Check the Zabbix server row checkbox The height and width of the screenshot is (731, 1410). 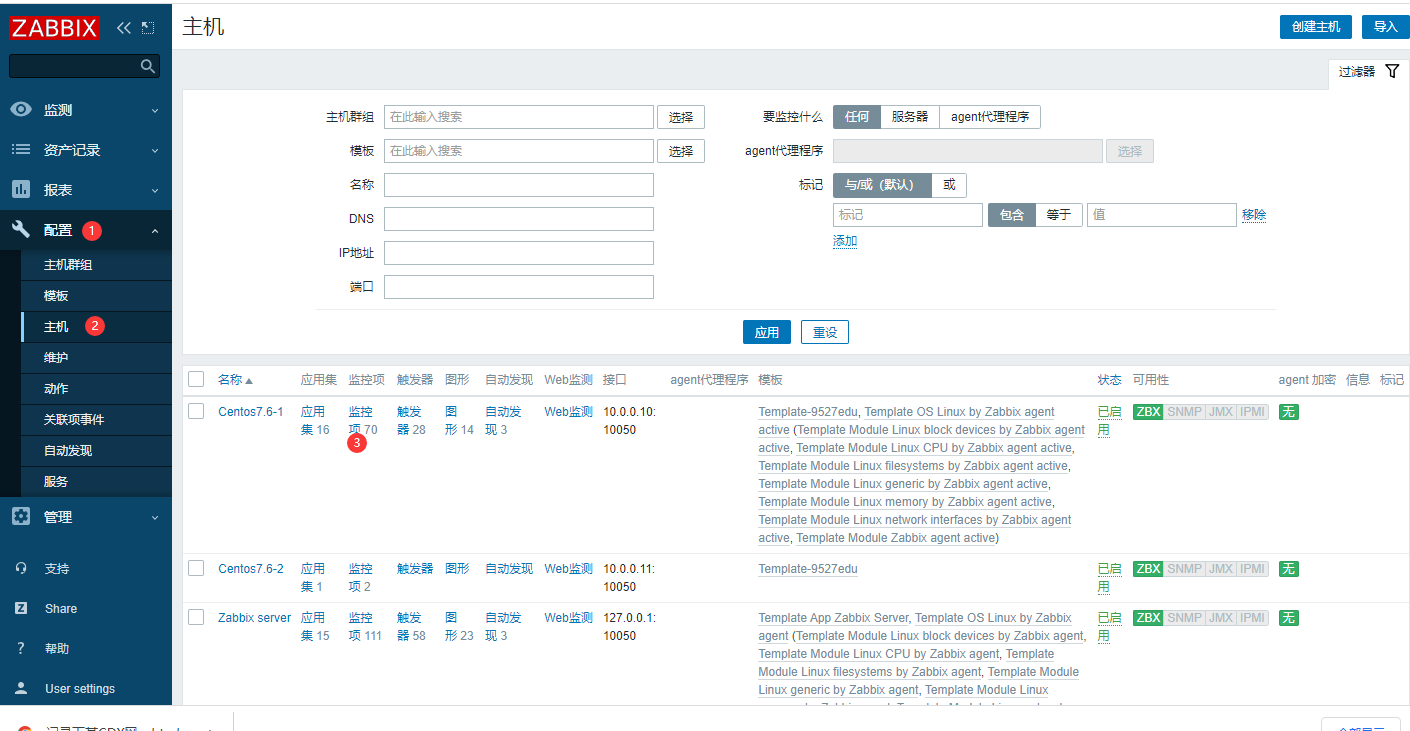(x=196, y=617)
